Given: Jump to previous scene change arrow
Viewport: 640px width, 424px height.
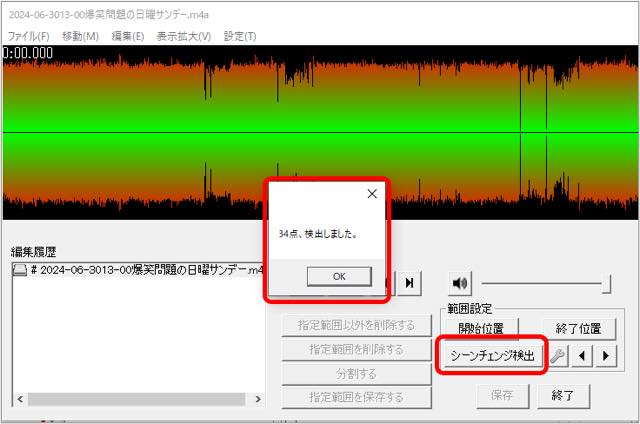Looking at the screenshot, I should [582, 356].
